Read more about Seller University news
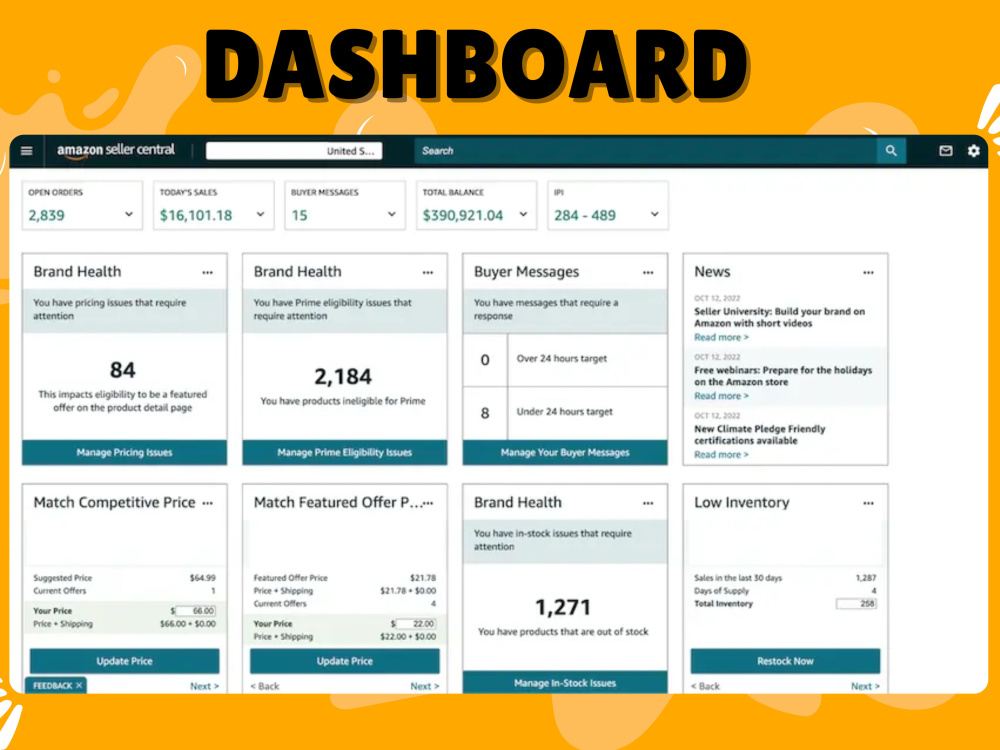1000x750 pixels. click(721, 337)
